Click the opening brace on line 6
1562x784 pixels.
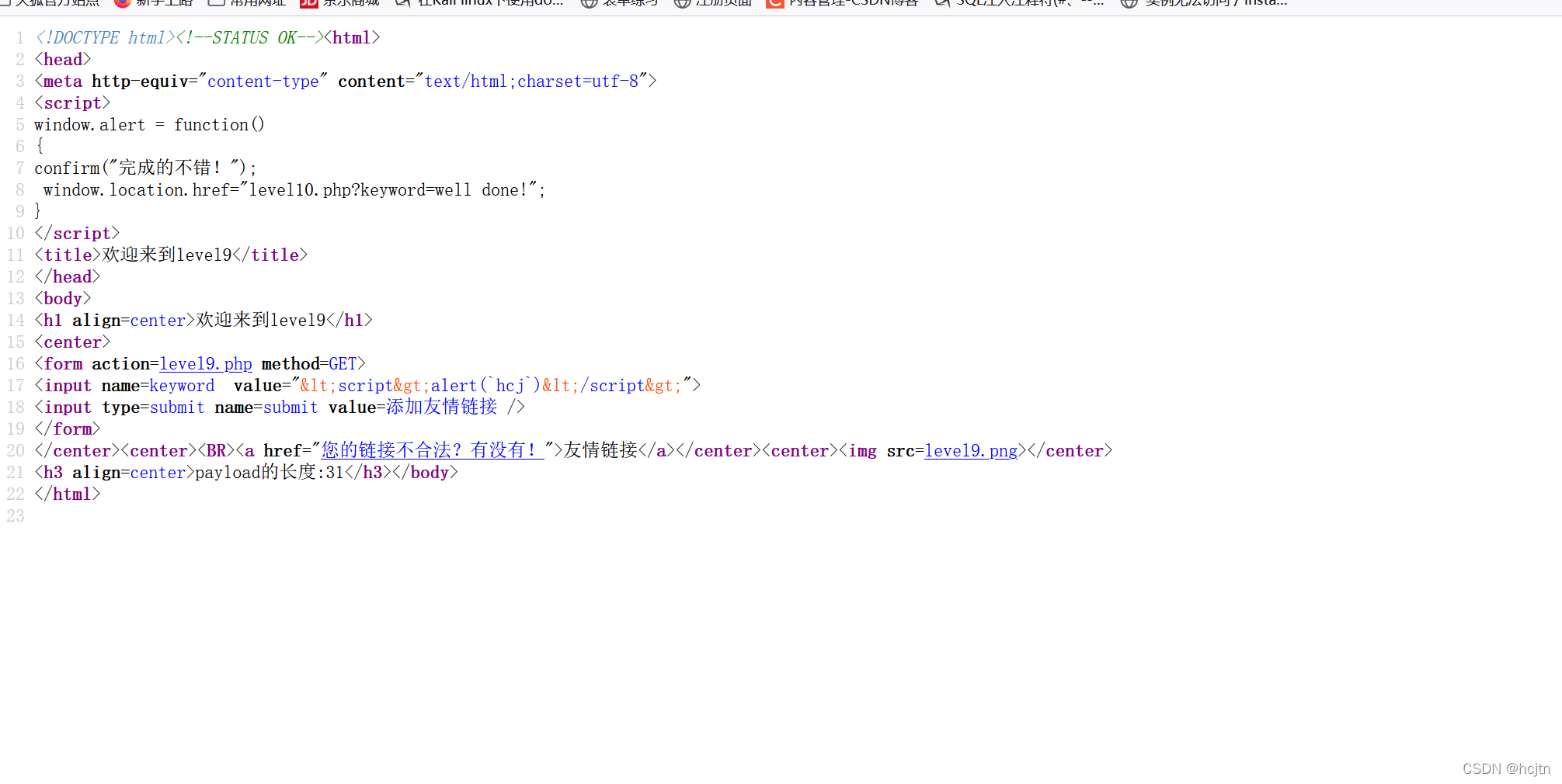click(x=40, y=146)
